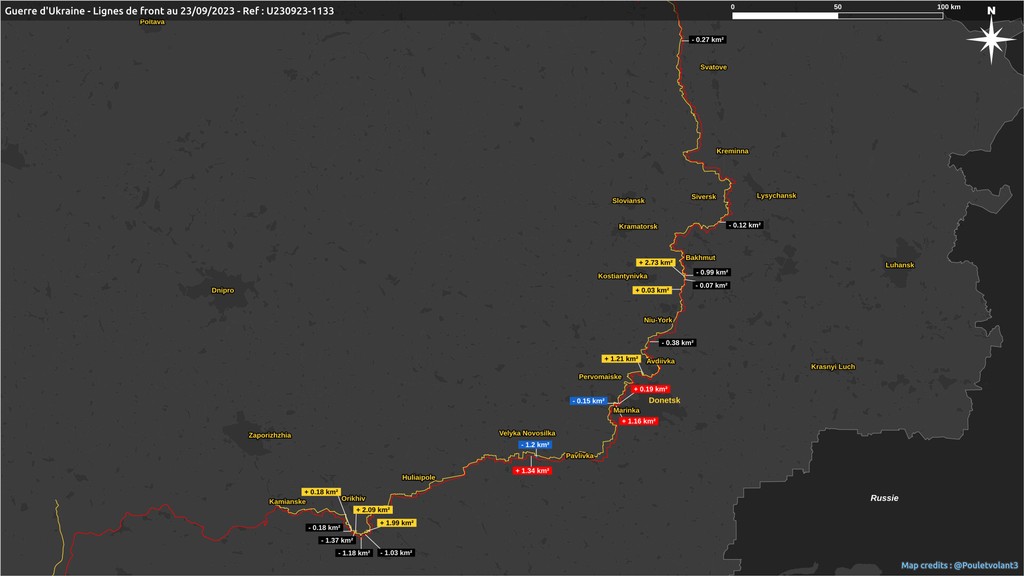Click the - 0.38 km² black tag
Viewport: 1024px width, 576px height.
coord(677,343)
